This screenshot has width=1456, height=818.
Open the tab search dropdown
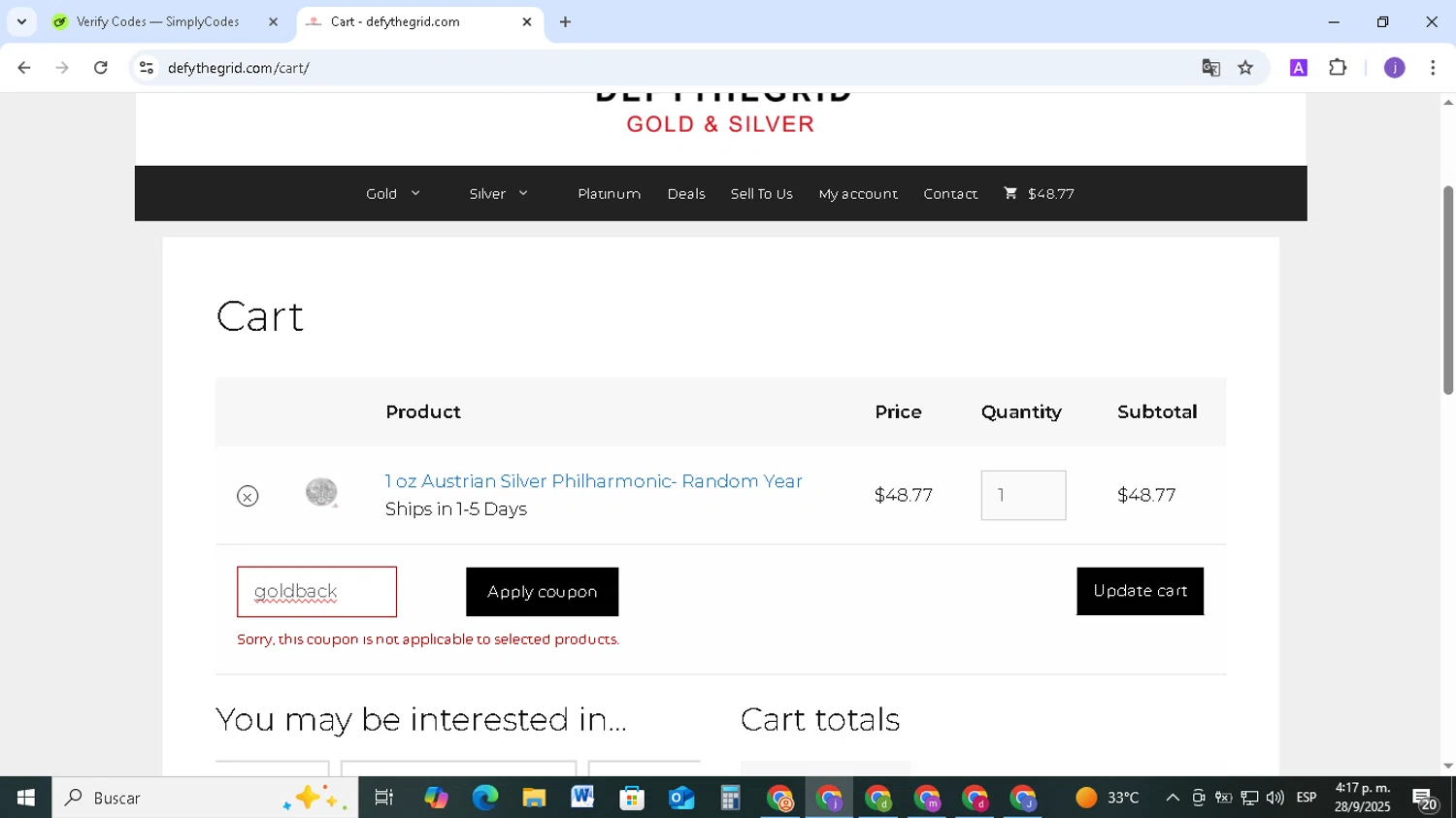21,21
